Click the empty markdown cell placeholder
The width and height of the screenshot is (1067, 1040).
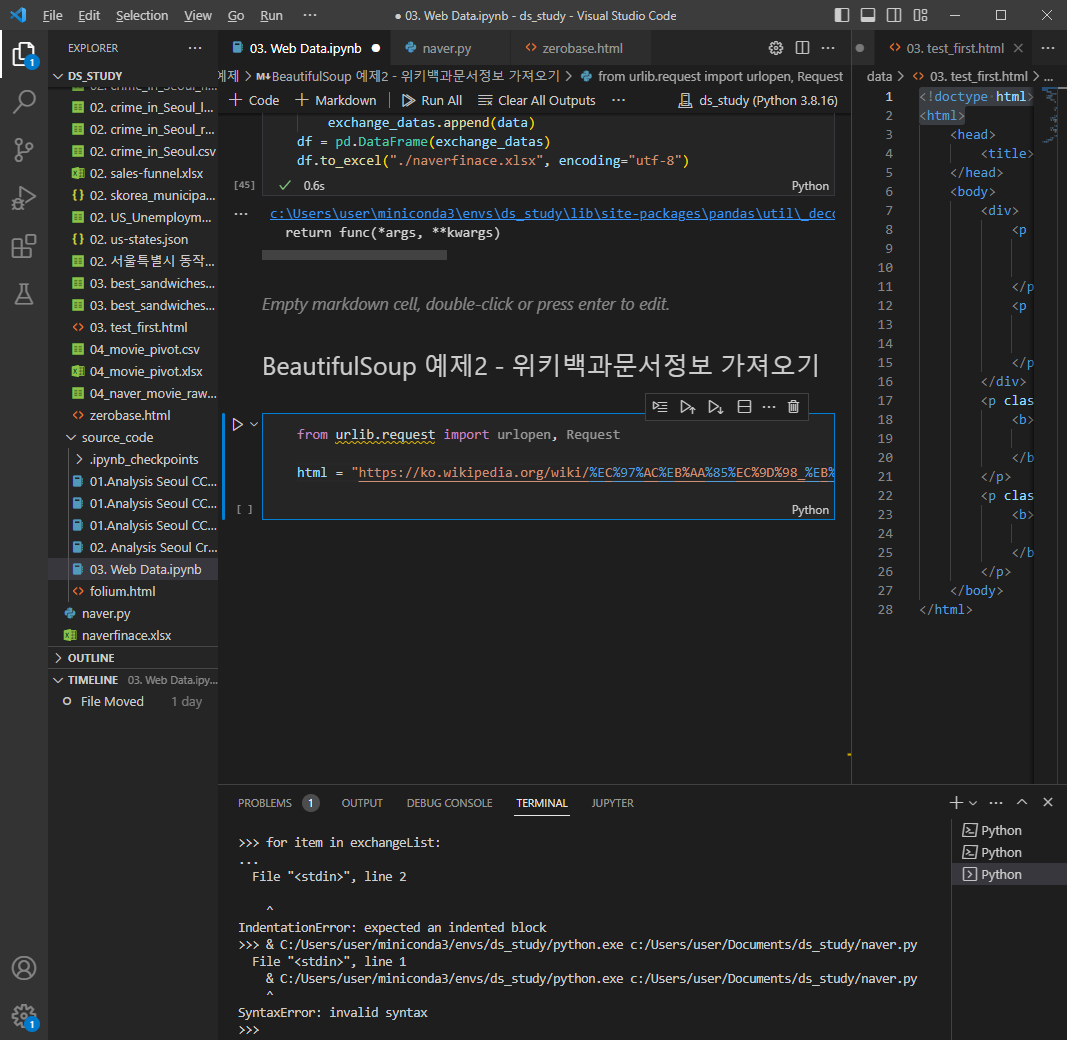(465, 304)
